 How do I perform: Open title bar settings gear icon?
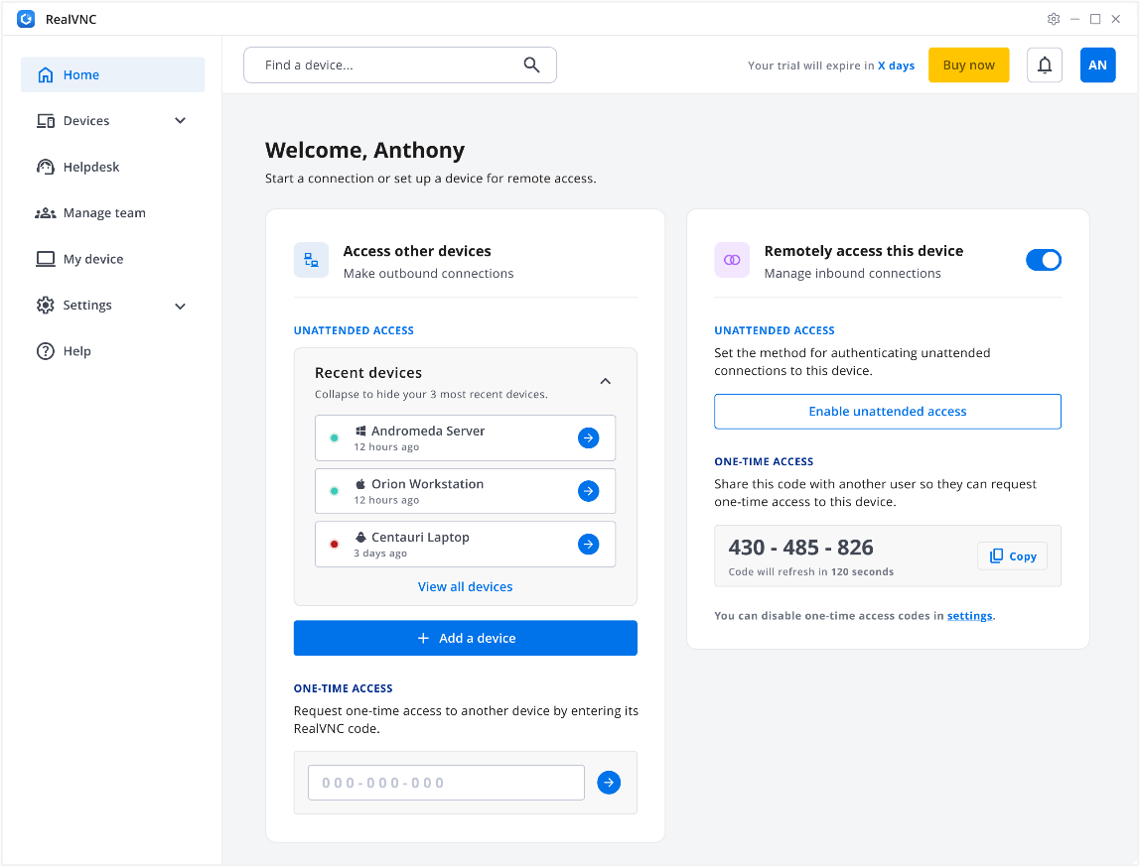(x=1053, y=19)
